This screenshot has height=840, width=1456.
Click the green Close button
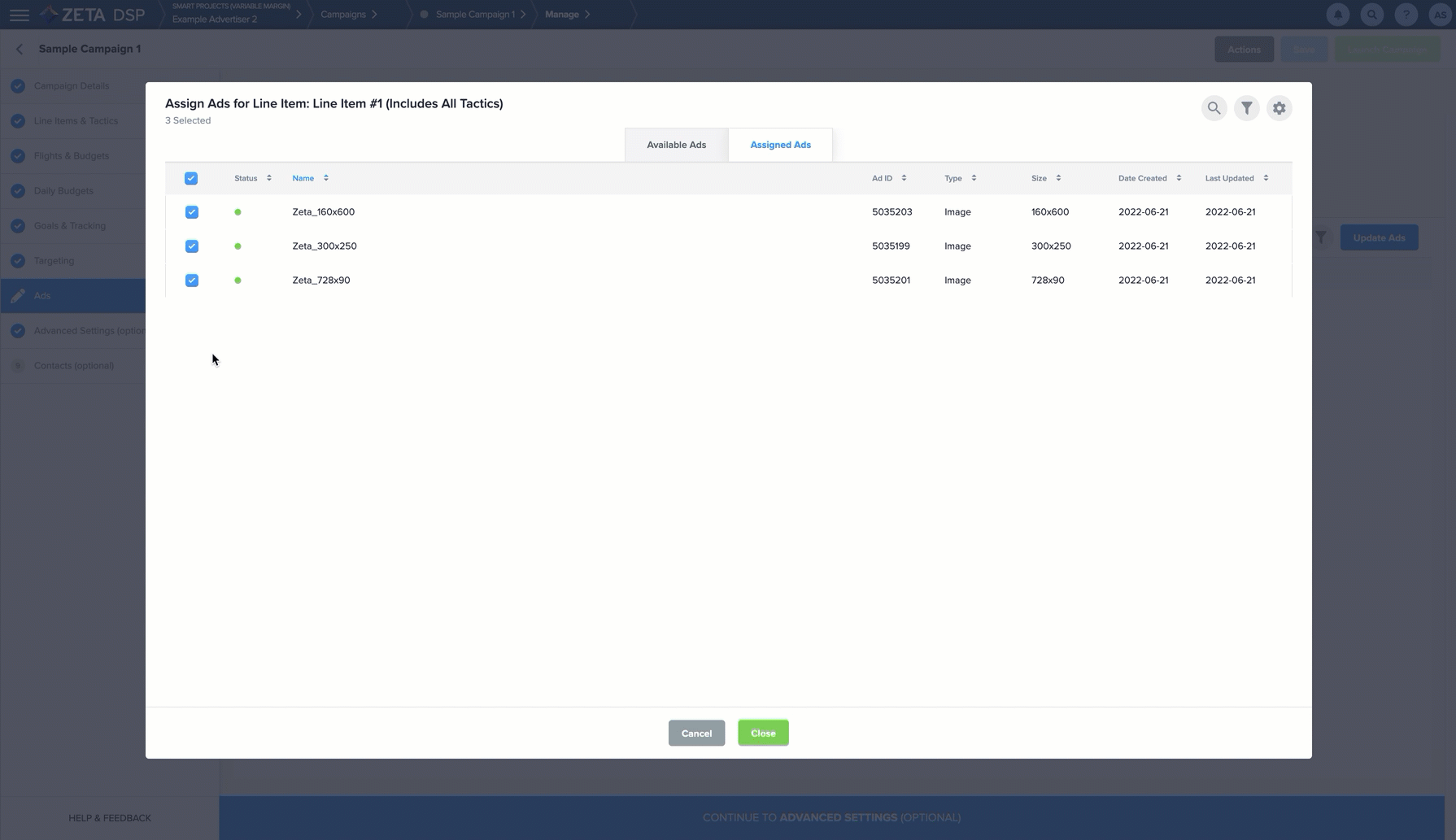point(763,733)
